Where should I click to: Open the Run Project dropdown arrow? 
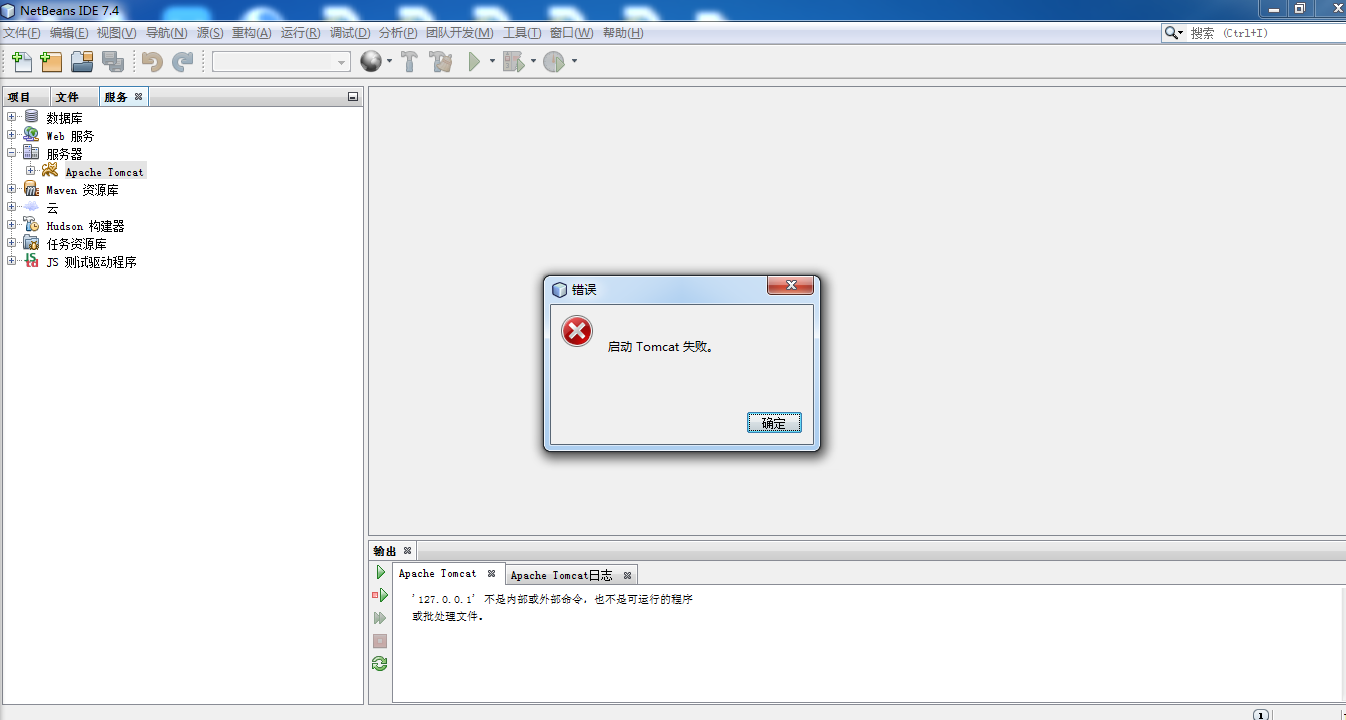click(x=492, y=62)
